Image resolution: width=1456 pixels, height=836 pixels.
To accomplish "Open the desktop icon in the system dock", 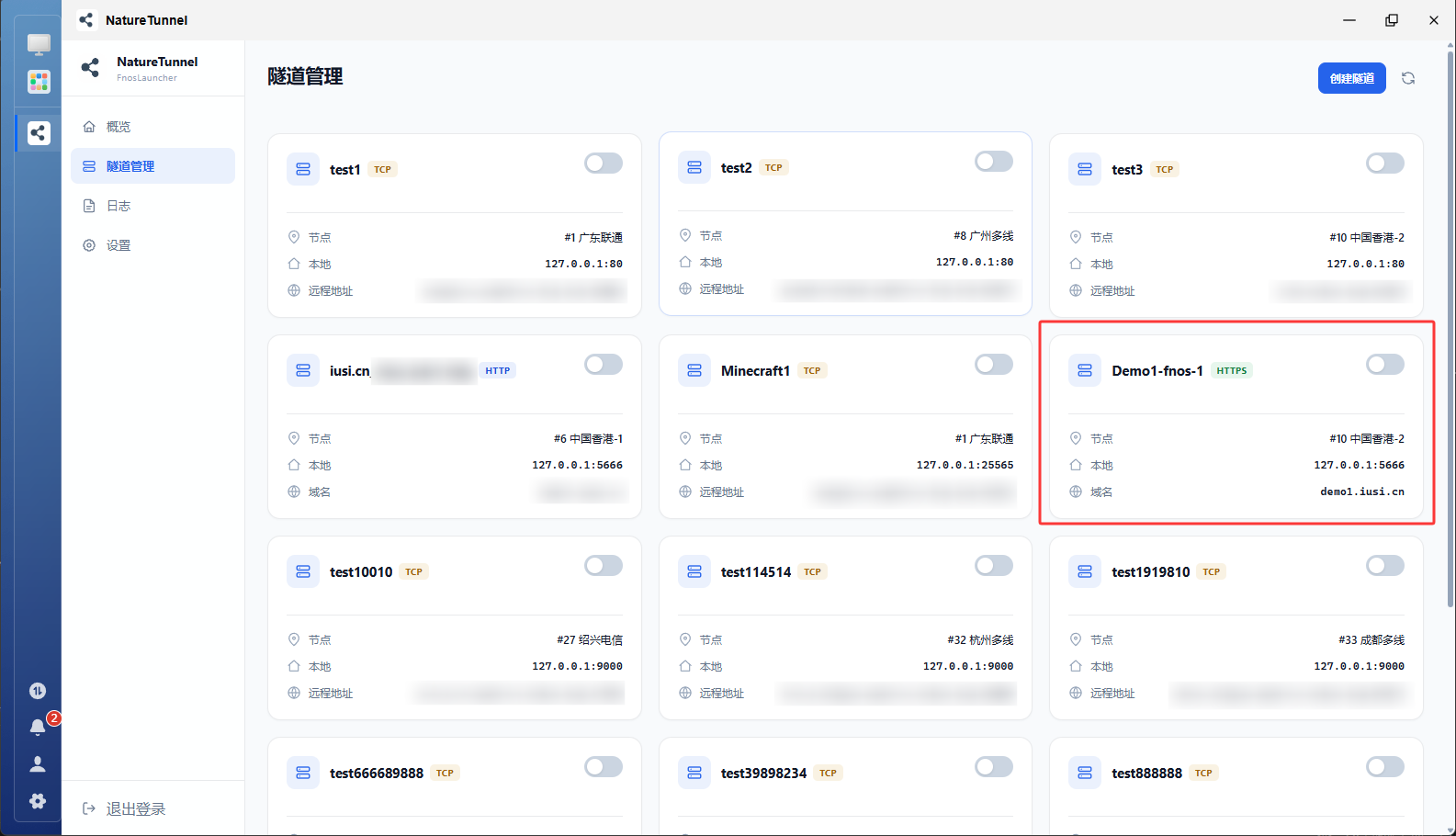I will coord(39,44).
